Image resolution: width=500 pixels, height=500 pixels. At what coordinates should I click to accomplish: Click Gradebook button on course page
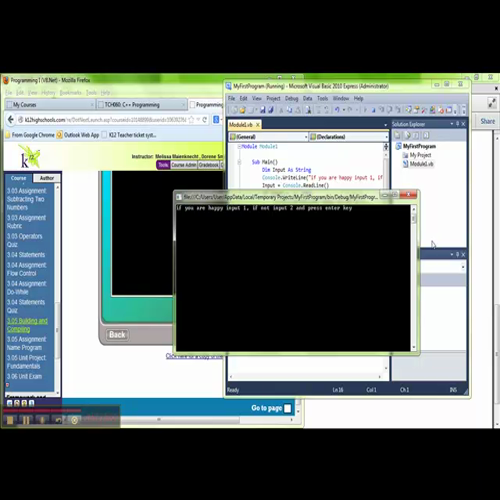pyautogui.click(x=209, y=165)
